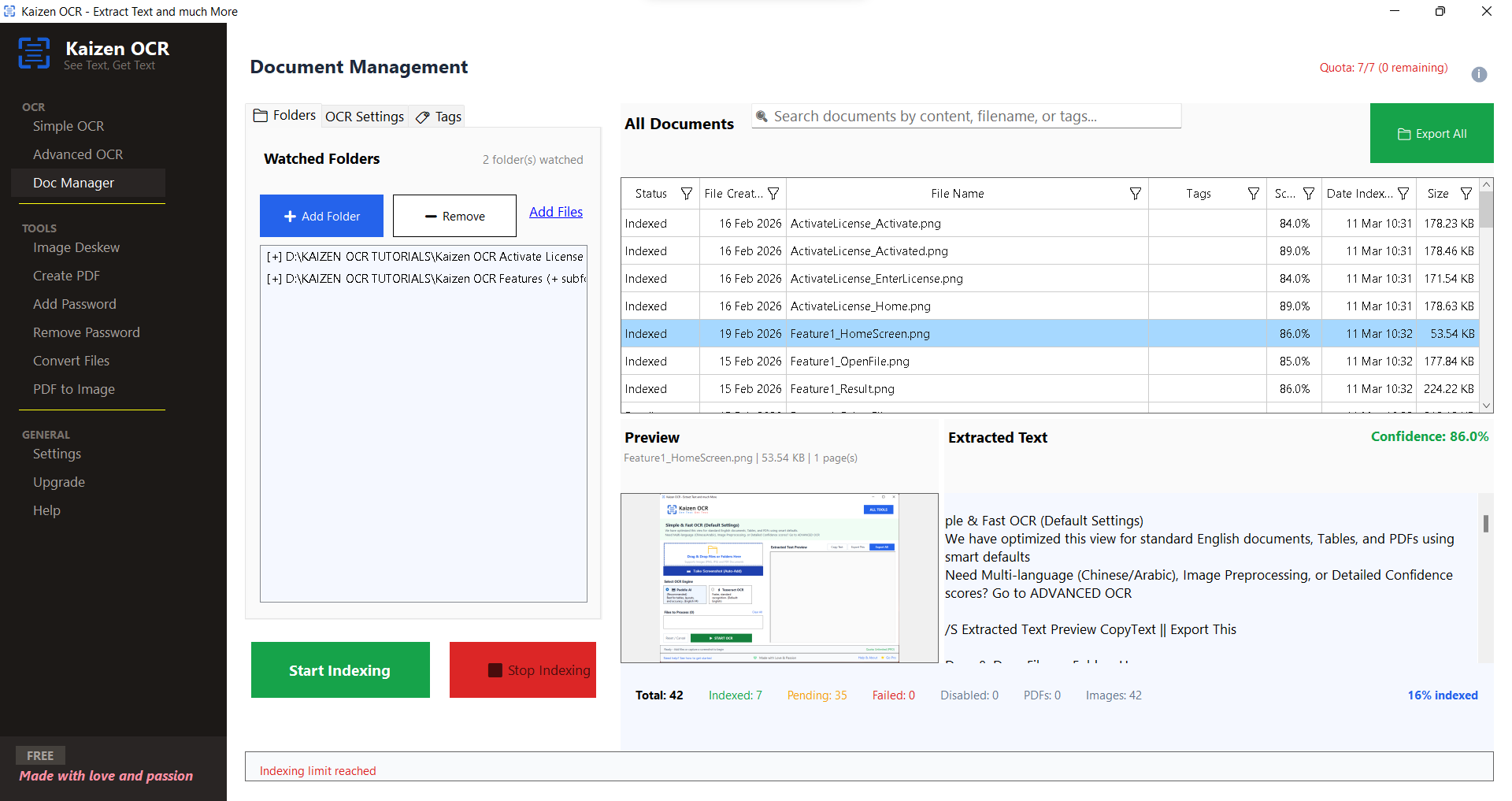
Task: Click the Kaizen OCR logo icon
Action: coord(34,53)
